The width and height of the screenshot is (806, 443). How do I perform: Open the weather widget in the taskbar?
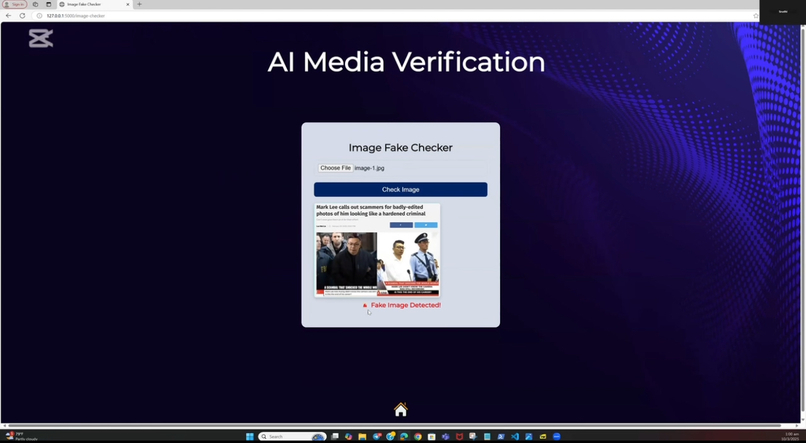(22, 436)
